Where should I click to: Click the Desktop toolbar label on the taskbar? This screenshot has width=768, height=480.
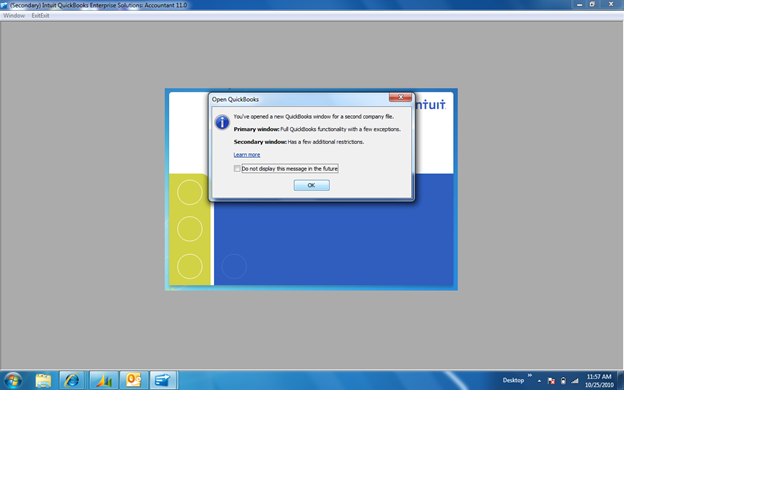tap(513, 380)
